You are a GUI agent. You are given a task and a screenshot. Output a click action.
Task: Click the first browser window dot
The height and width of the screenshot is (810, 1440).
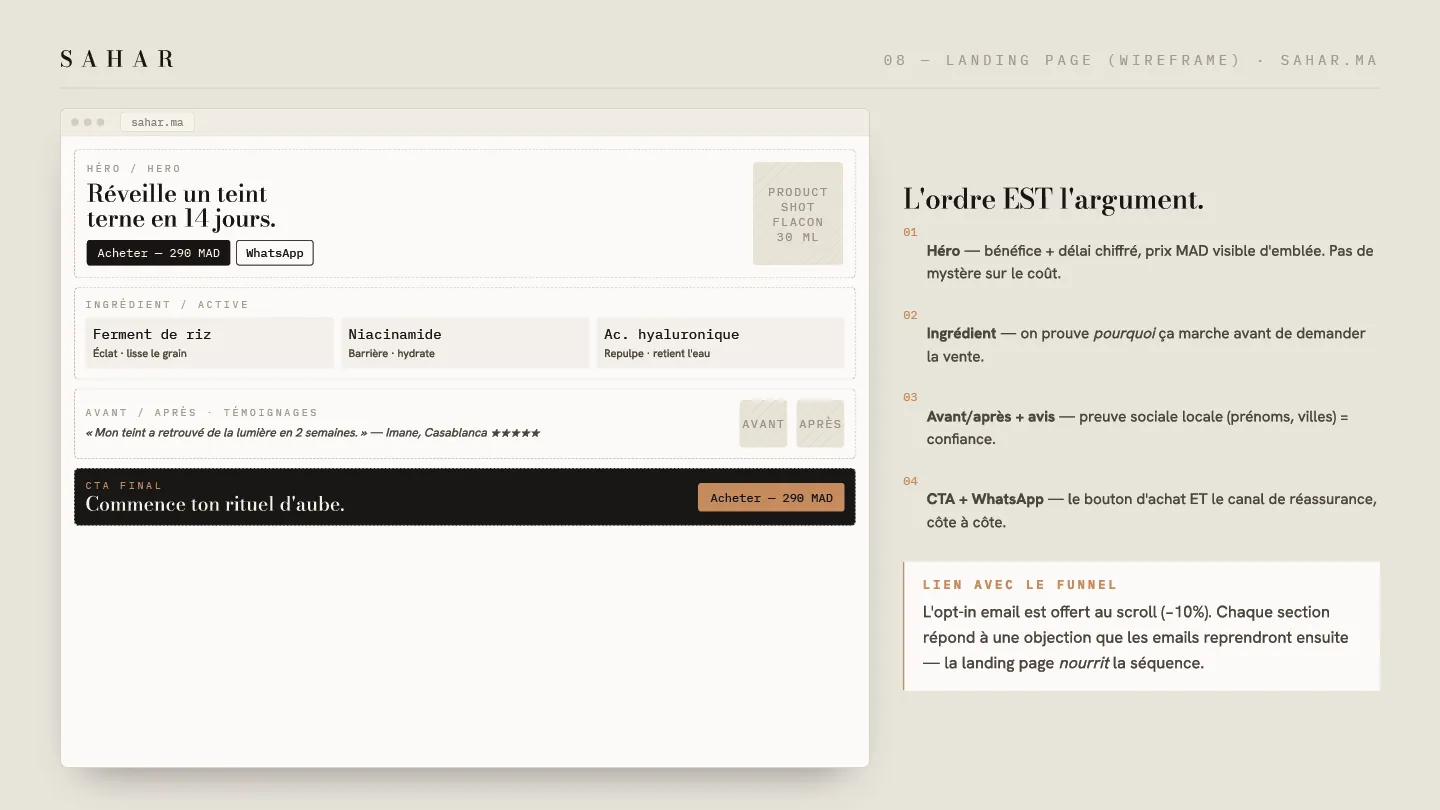coord(75,122)
